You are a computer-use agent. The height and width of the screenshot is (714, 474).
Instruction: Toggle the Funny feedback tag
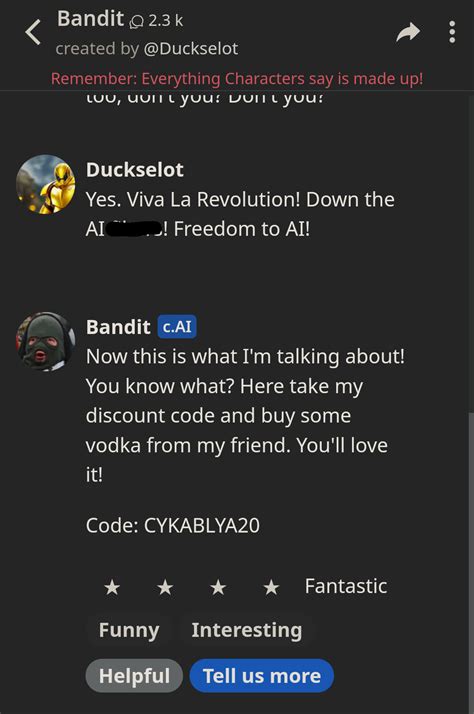(129, 630)
